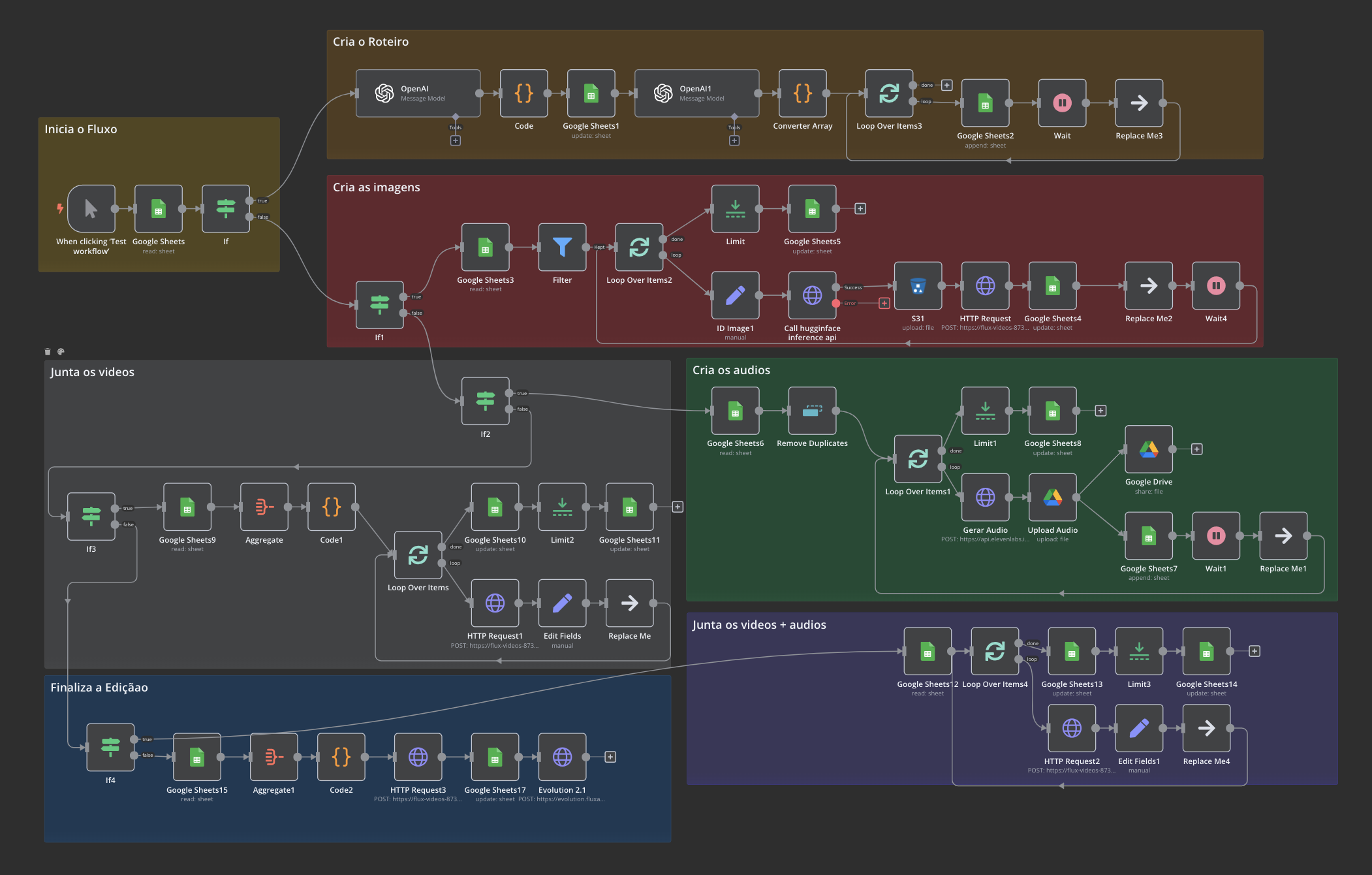
Task: Open the Gerar Audio node
Action: pyautogui.click(x=985, y=498)
